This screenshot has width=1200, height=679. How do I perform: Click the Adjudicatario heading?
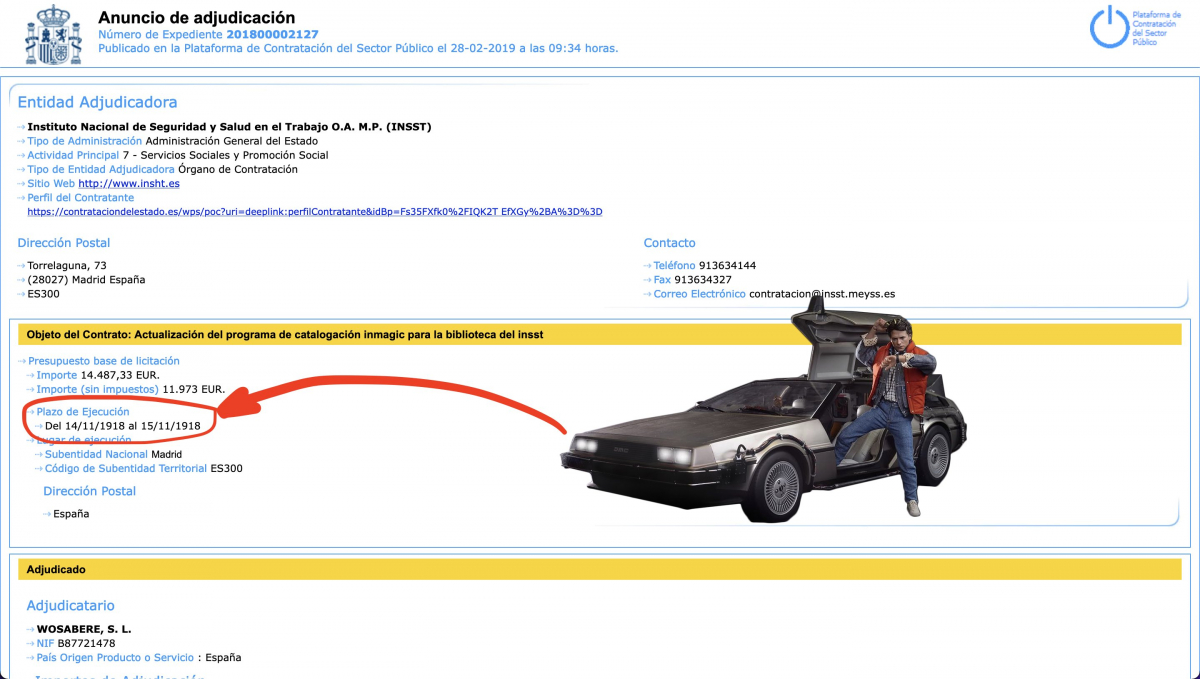coord(71,606)
